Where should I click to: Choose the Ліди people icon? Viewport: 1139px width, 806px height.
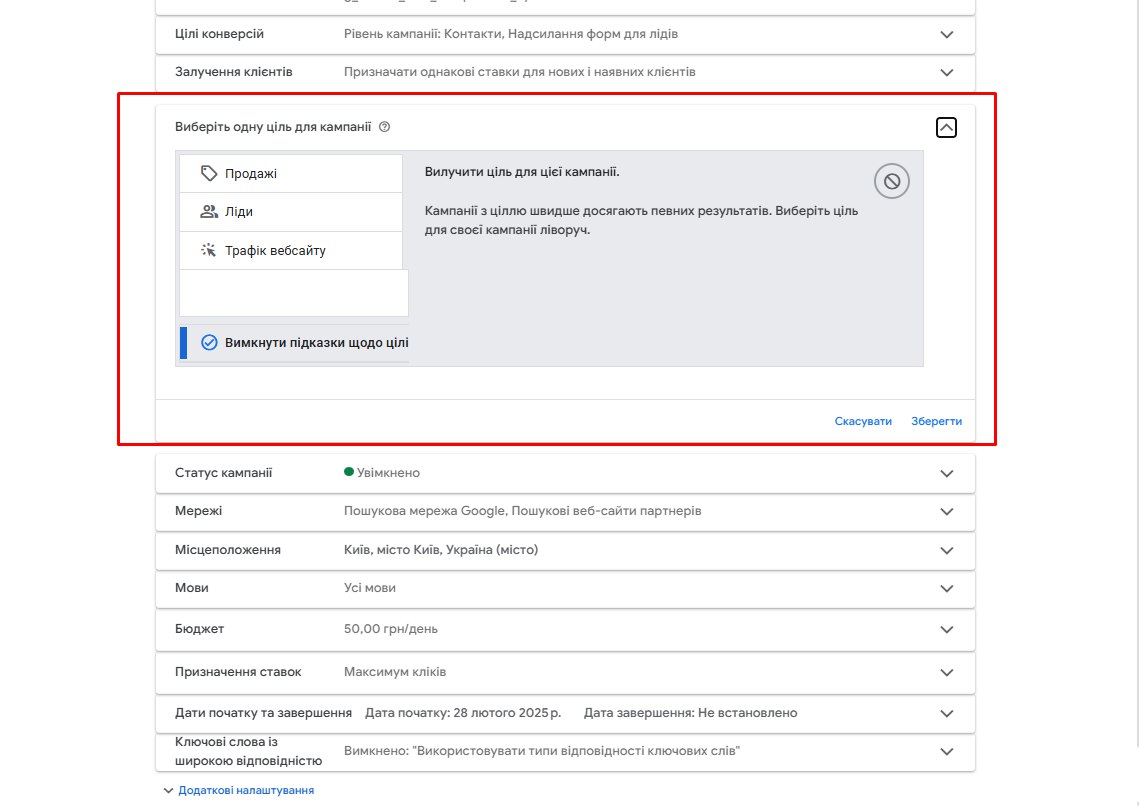coord(208,211)
